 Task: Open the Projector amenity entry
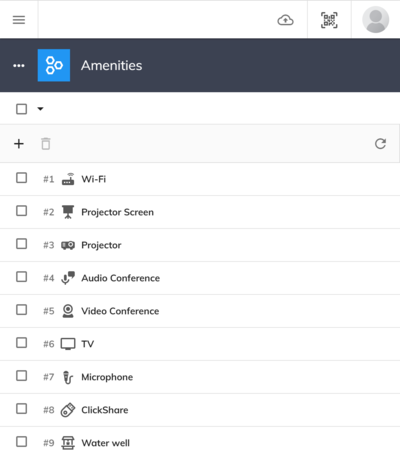(200, 245)
